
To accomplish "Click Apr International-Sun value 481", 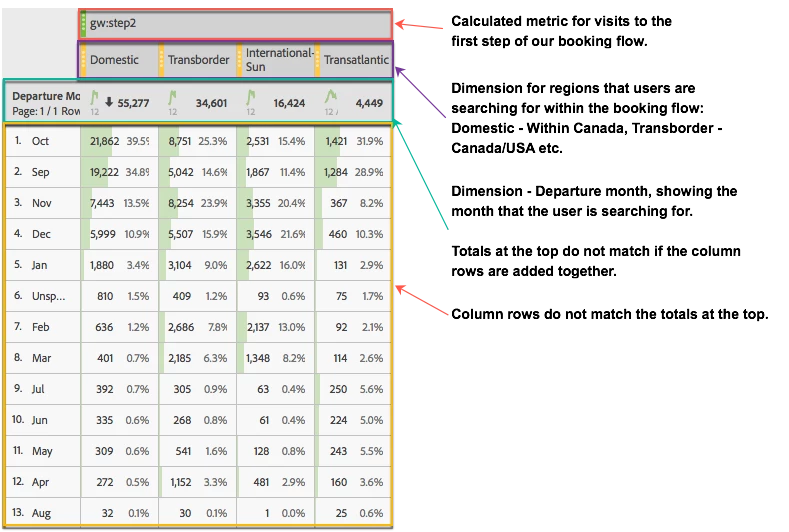I will (x=261, y=482).
